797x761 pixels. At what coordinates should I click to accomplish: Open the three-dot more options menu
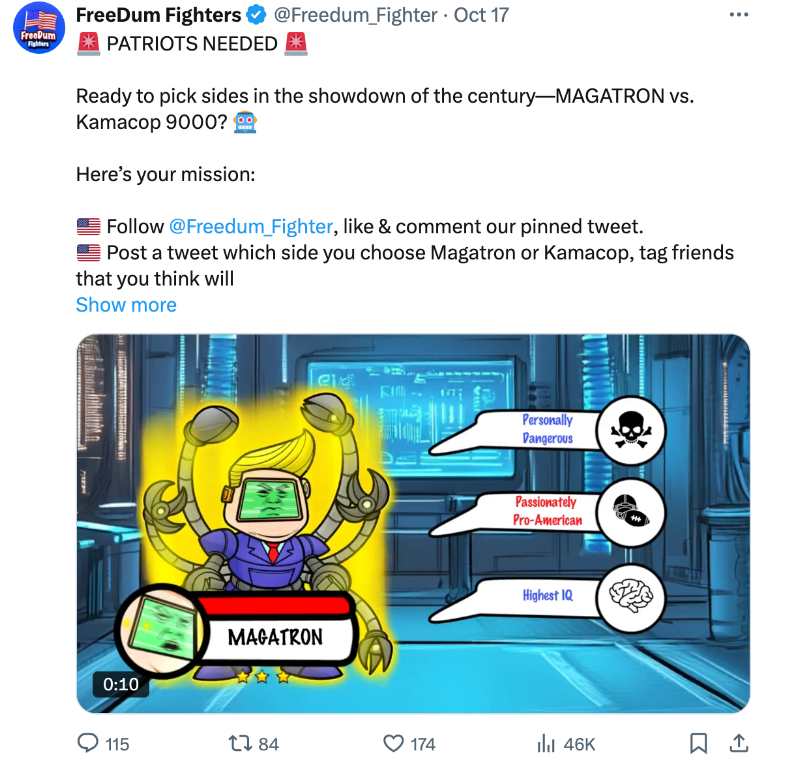pos(739,15)
